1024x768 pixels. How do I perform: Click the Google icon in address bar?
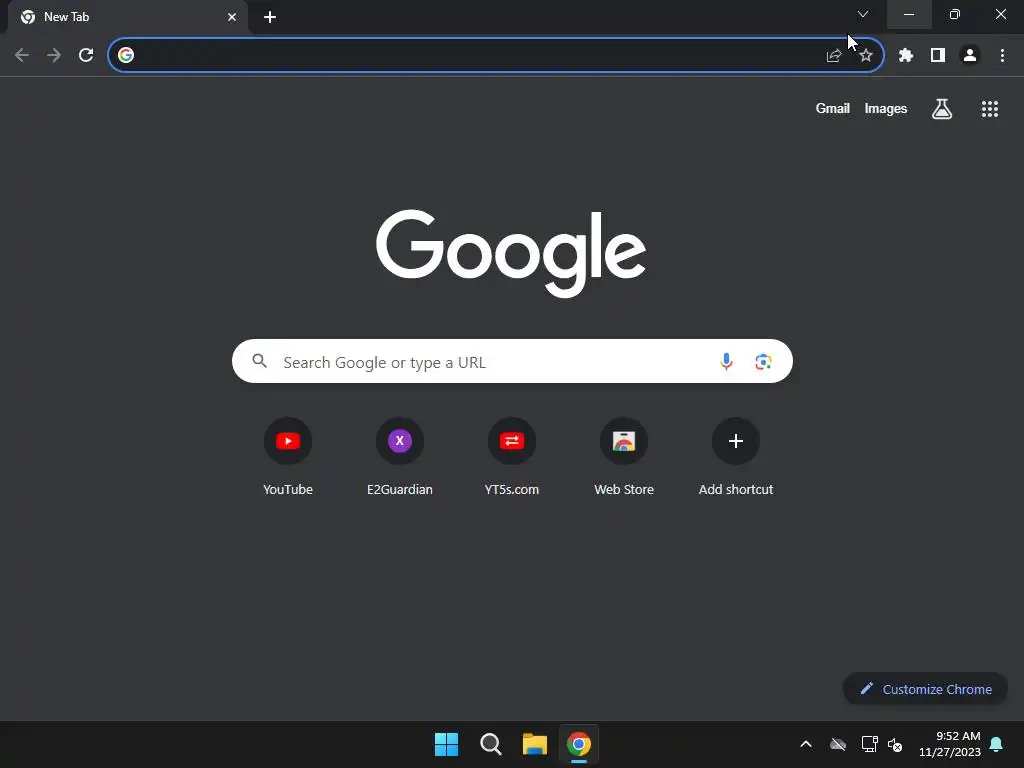click(x=126, y=55)
